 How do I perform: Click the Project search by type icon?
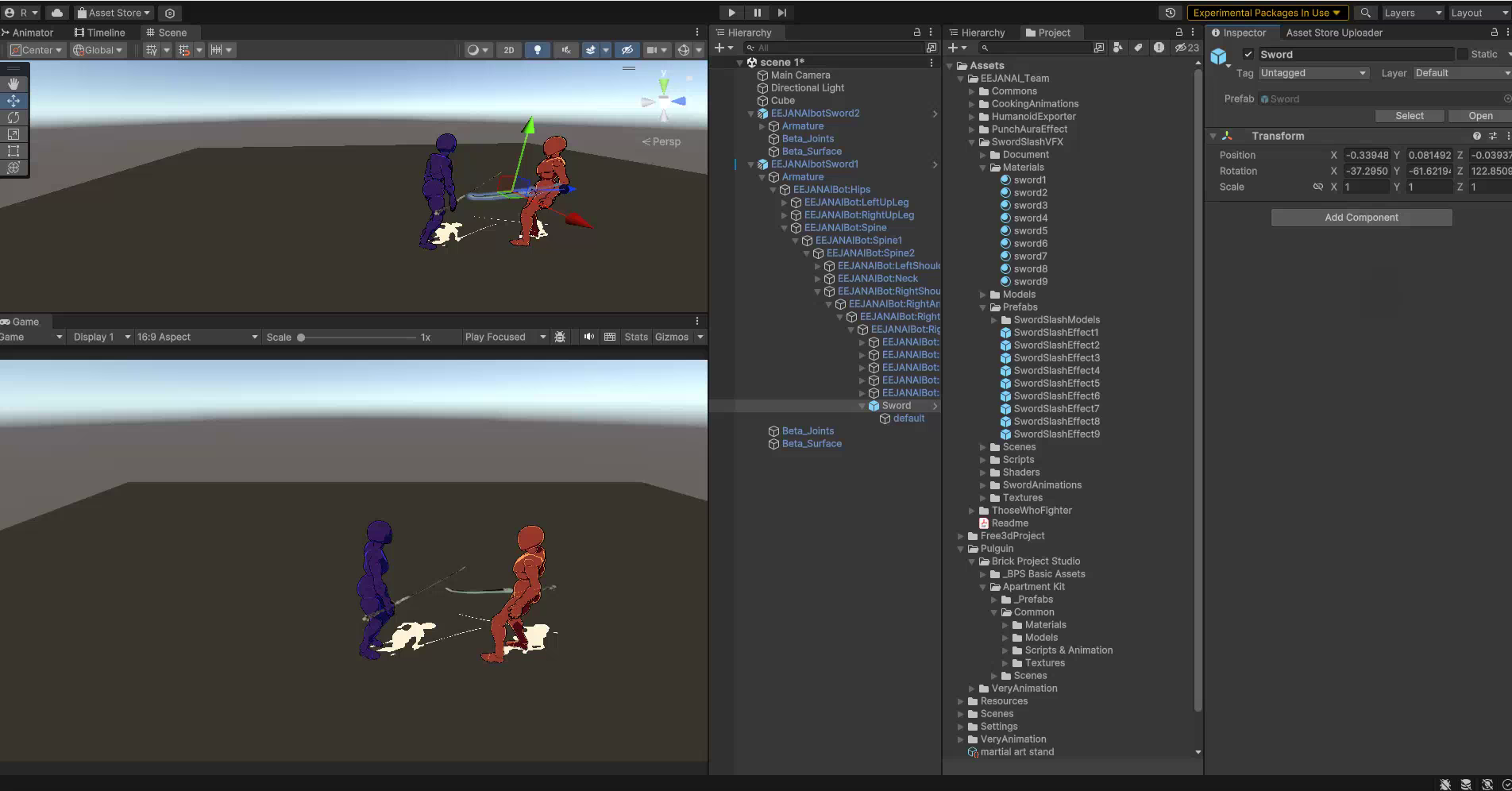coord(1118,48)
